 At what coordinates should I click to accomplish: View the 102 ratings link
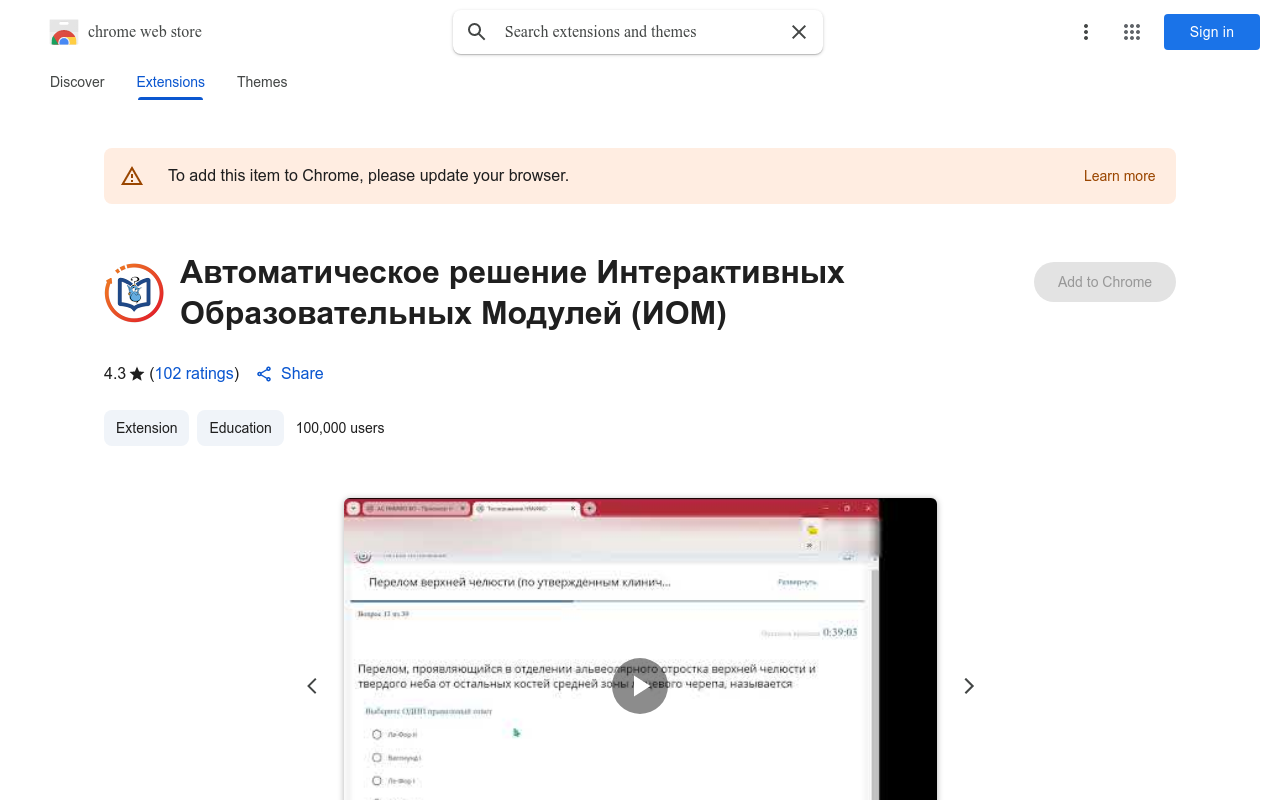click(194, 373)
